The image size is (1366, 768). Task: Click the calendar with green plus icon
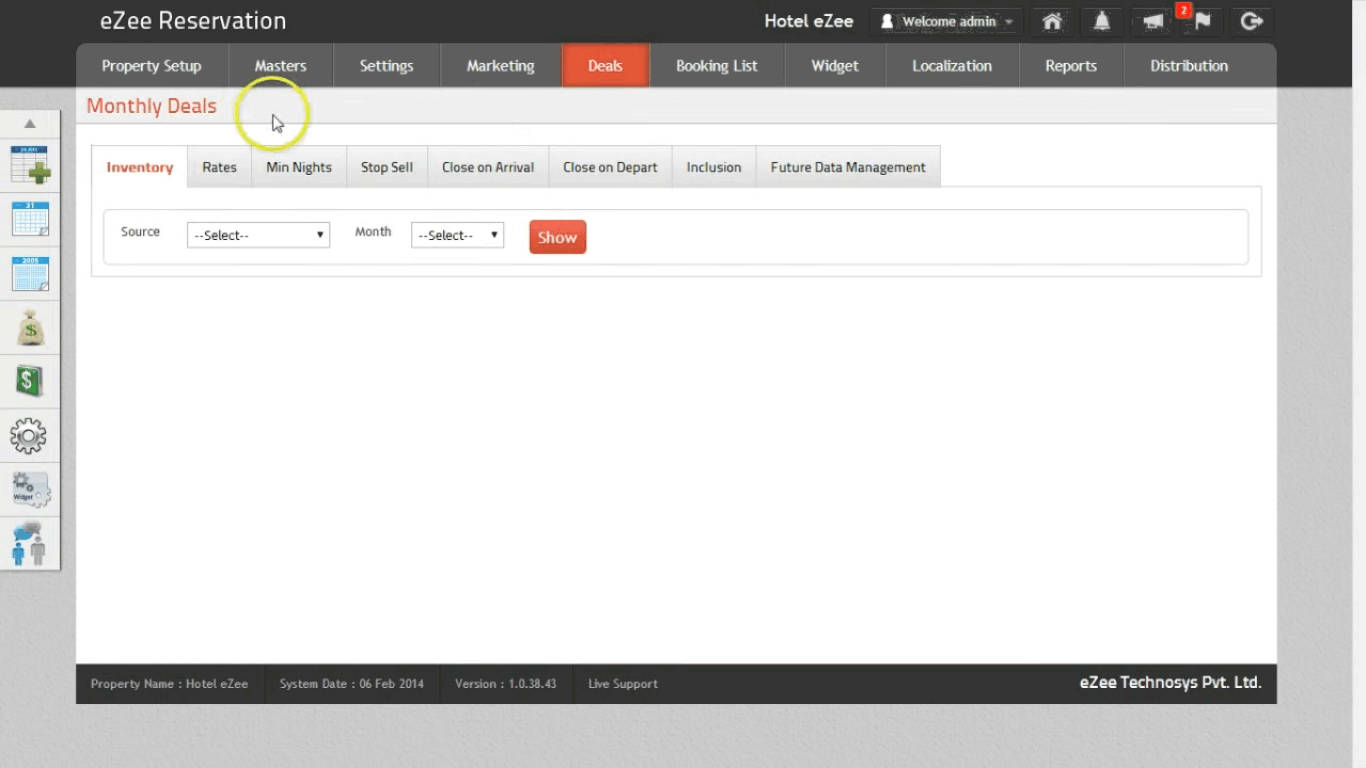pyautogui.click(x=30, y=165)
